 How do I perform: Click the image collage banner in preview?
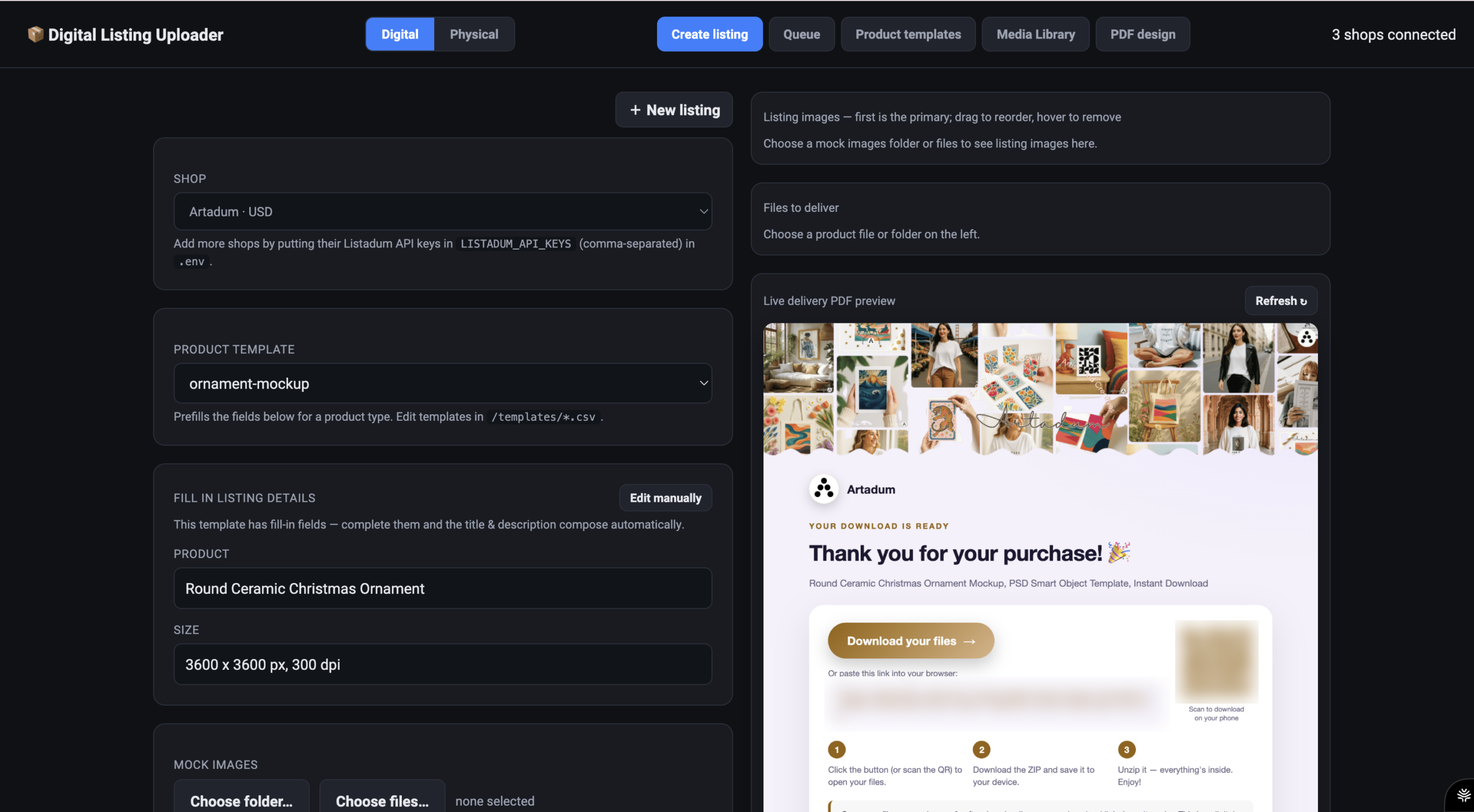pyautogui.click(x=1040, y=389)
